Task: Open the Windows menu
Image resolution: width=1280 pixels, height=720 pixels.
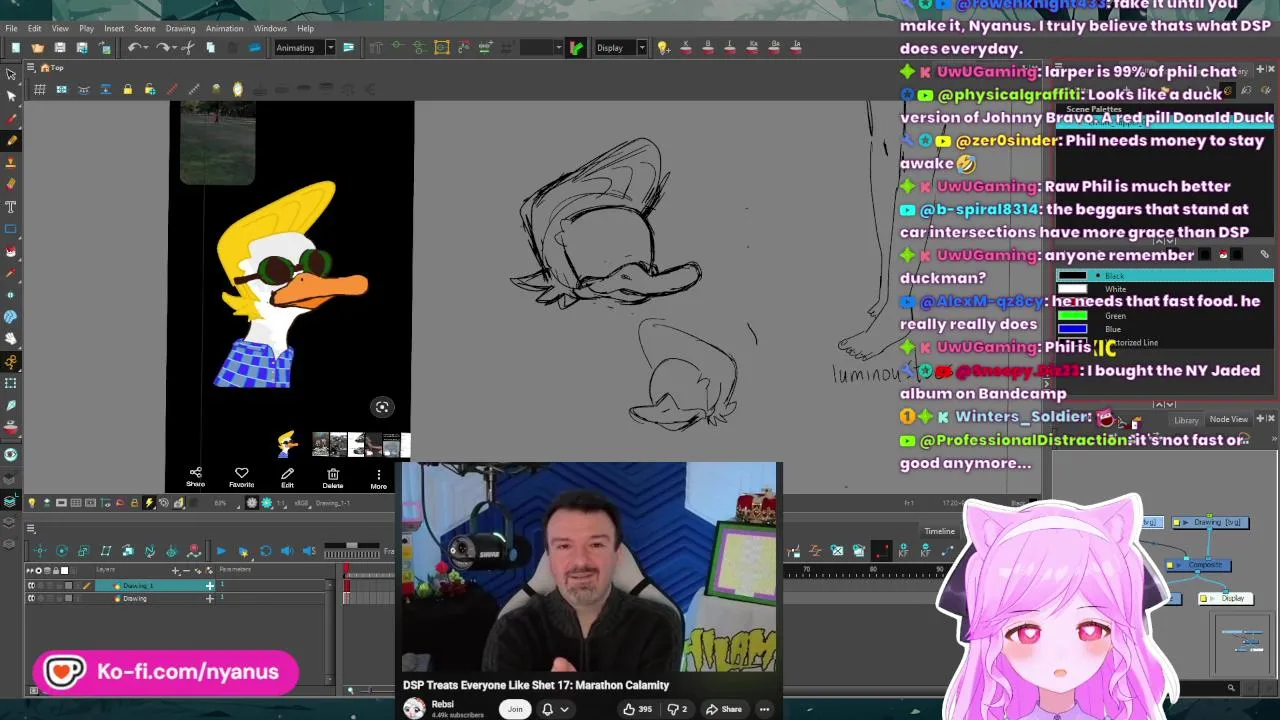Action: 270,28
